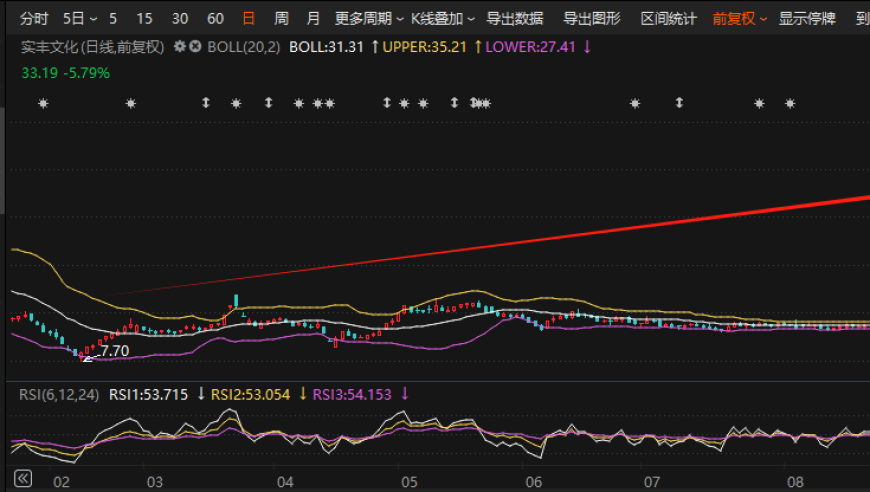Click the down arrow beside RSI2:53.054
The image size is (870, 492).
pos(303,394)
